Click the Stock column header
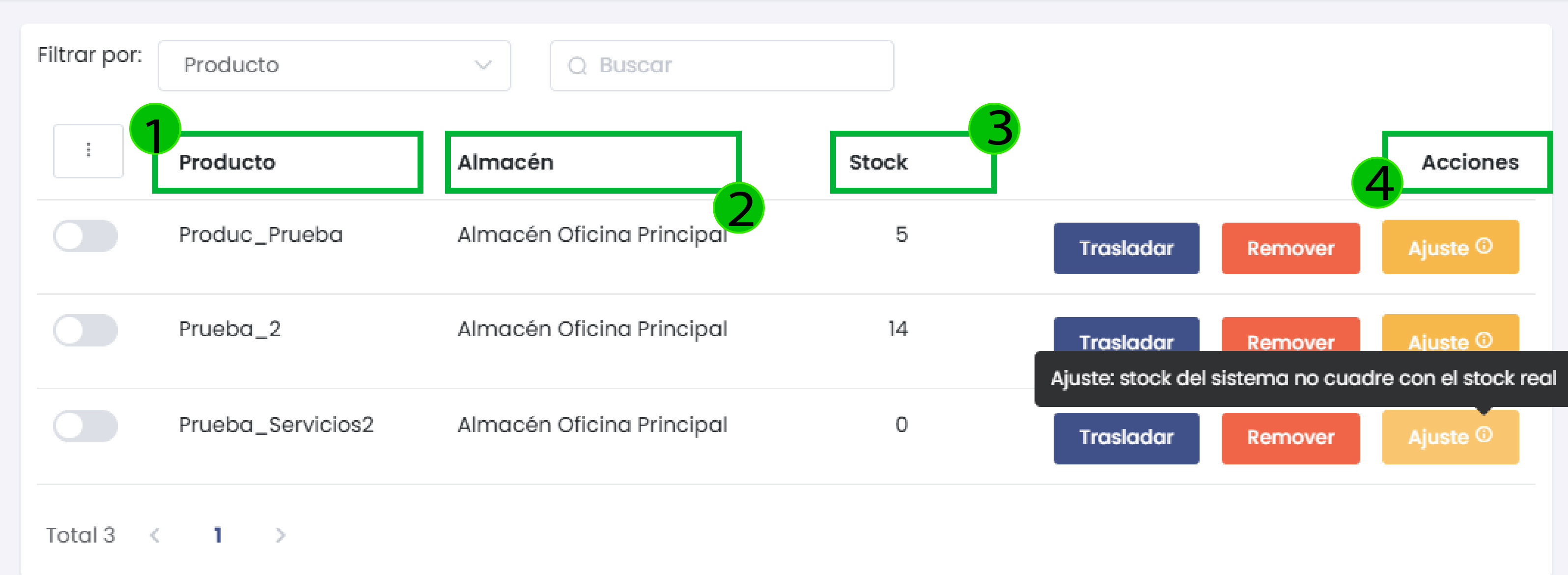 coord(878,162)
